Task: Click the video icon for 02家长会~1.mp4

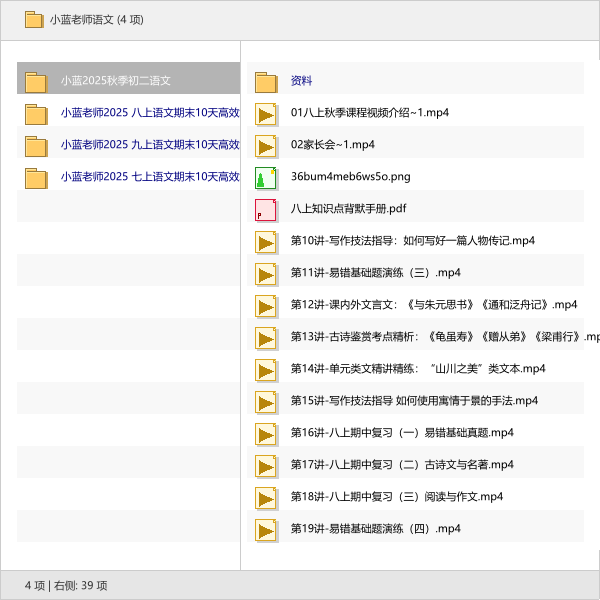Action: (266, 145)
